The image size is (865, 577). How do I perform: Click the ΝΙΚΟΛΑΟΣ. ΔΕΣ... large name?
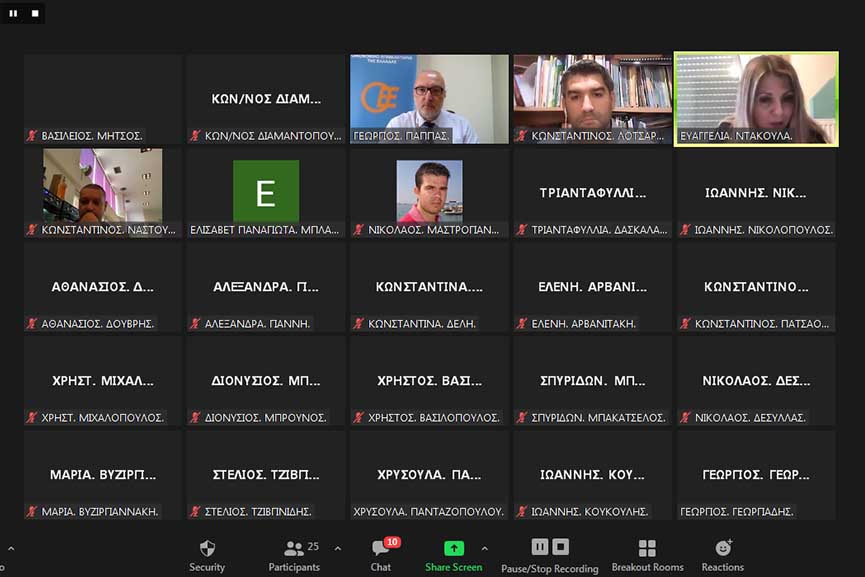point(756,381)
